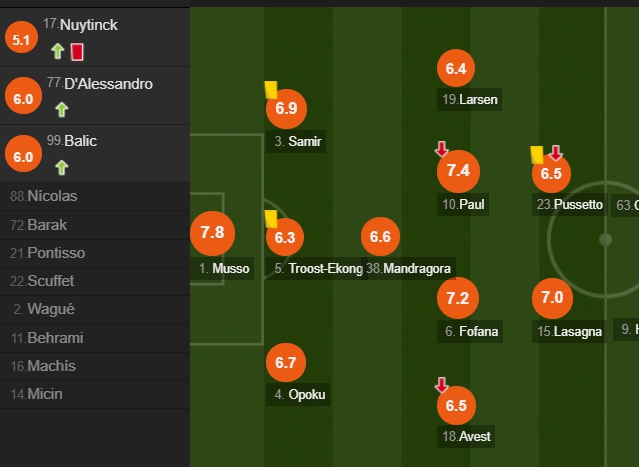The image size is (639, 467).
Task: Click Samir's yellow card icon
Action: pos(271,90)
